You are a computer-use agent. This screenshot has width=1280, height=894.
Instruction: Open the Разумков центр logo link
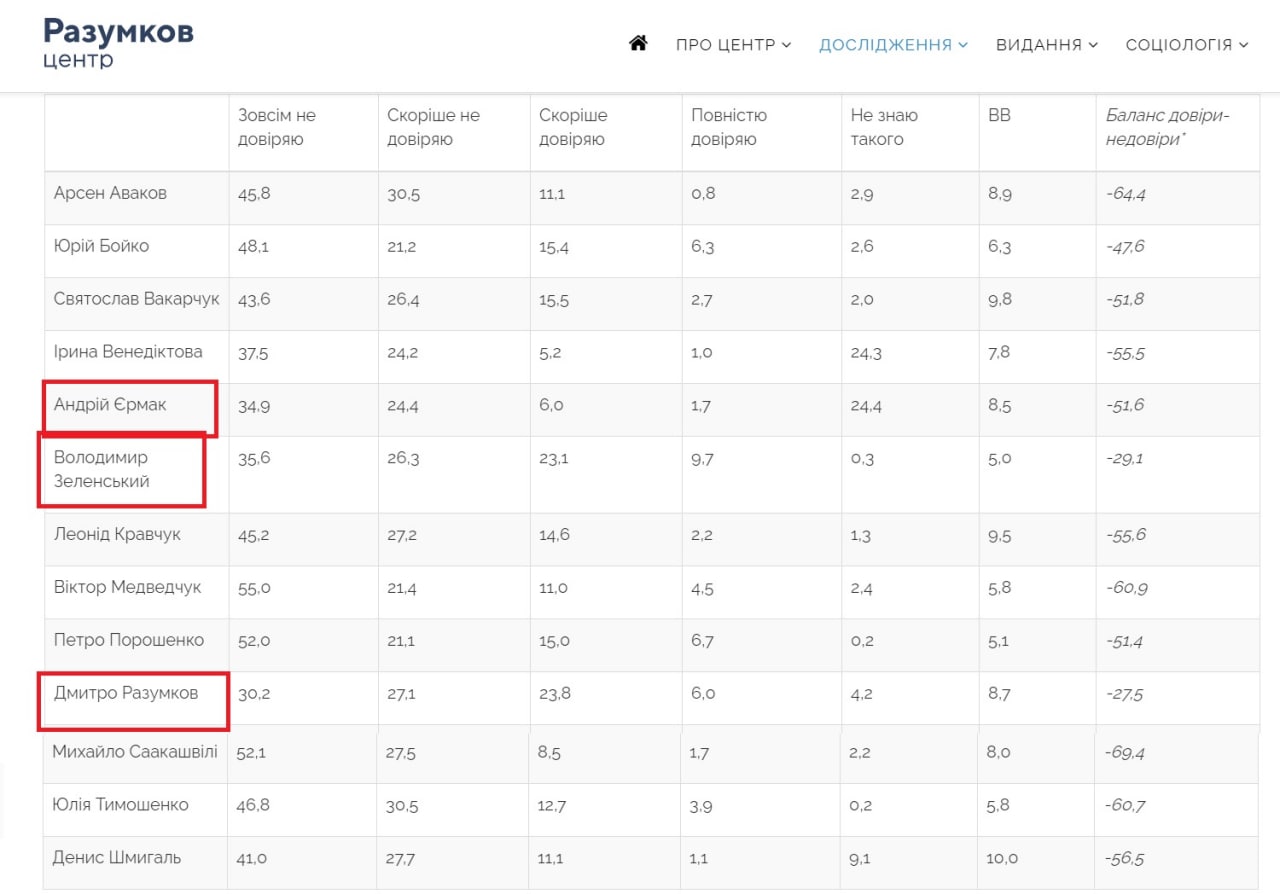click(118, 43)
